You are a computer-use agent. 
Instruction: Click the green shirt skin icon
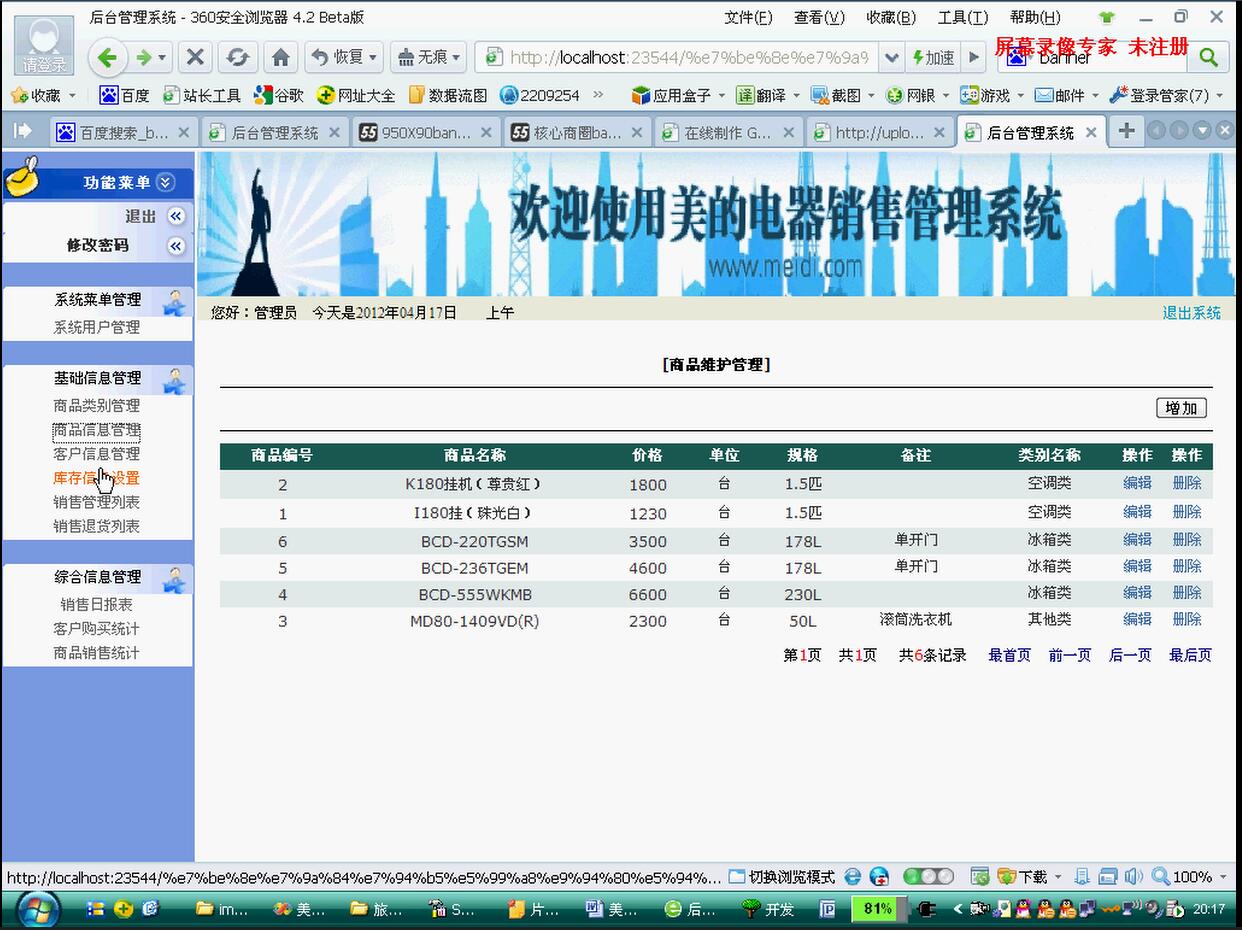(x=1106, y=17)
